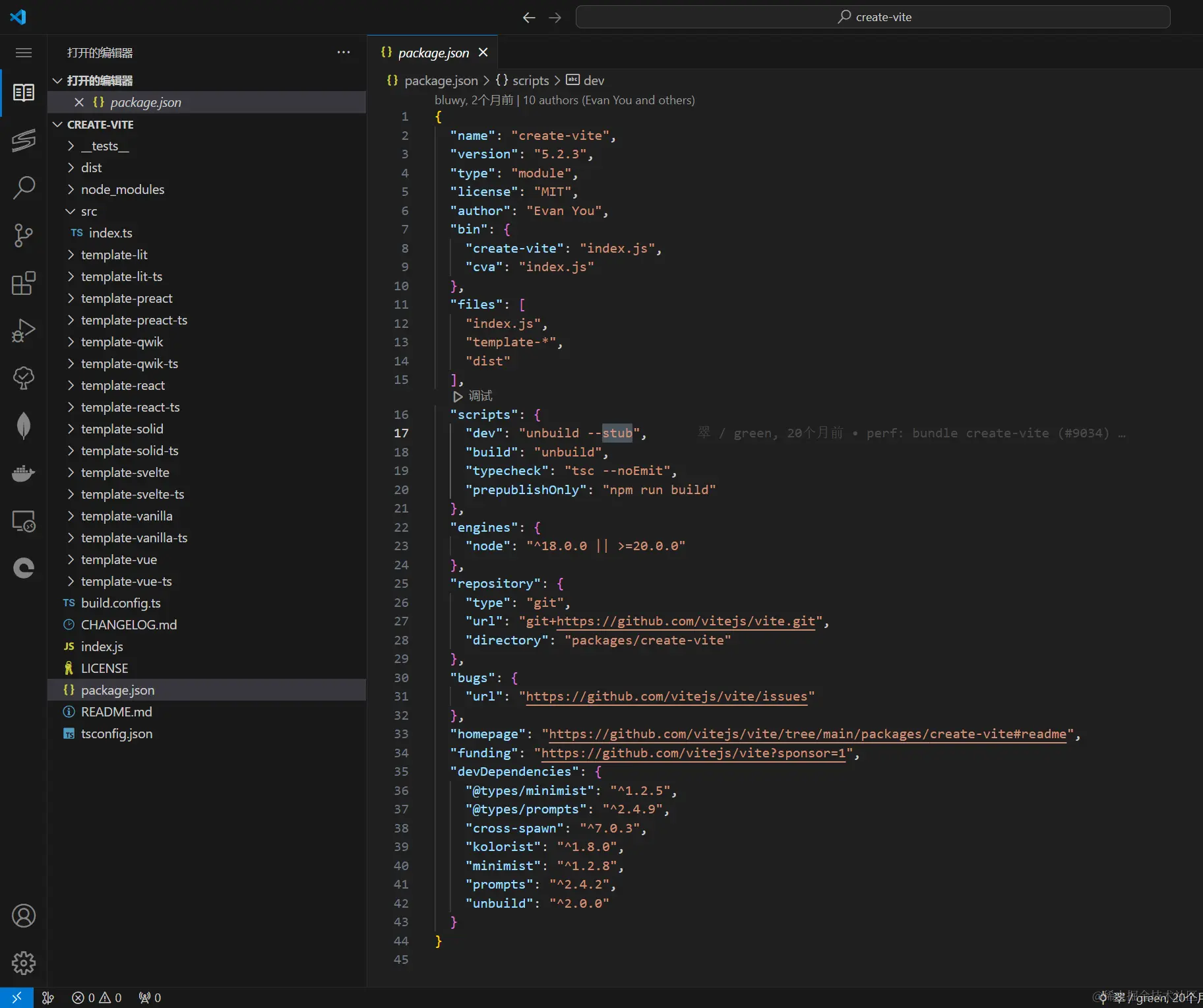This screenshot has width=1203, height=1008.
Task: Open the tree-shaped icon view in activity bar
Action: 24,378
